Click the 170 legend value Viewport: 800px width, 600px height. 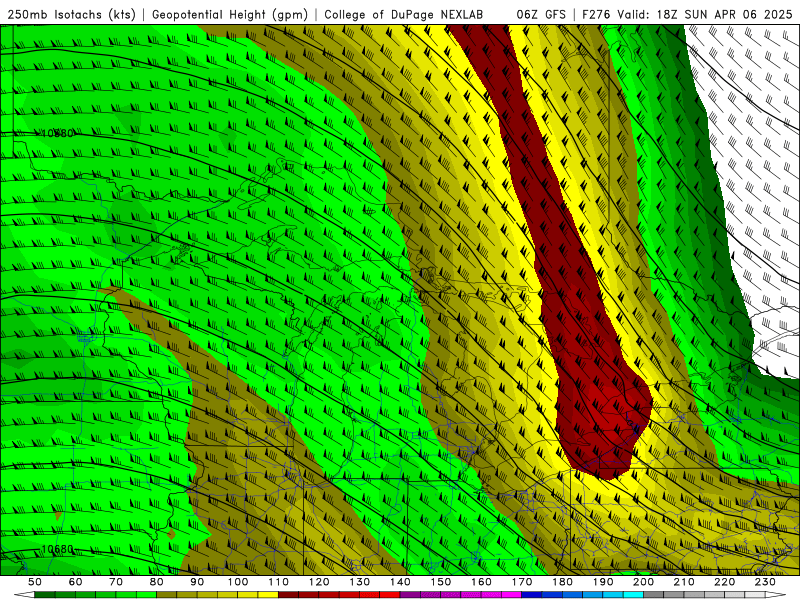(x=522, y=582)
